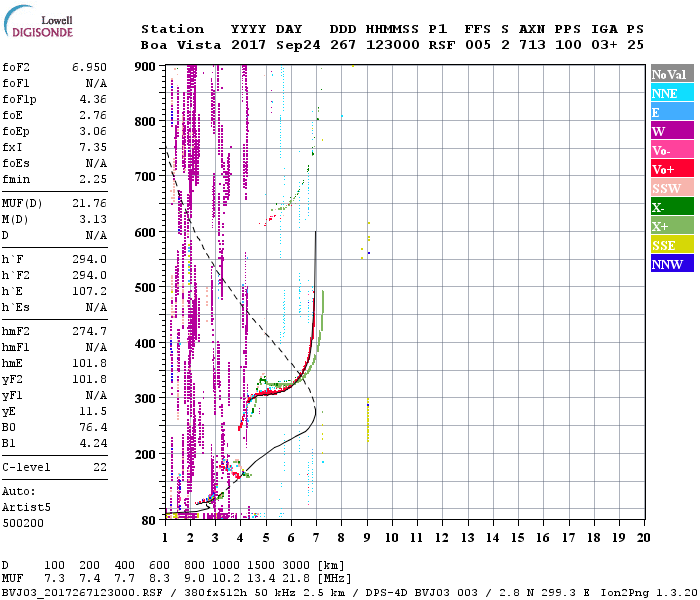This screenshot has height=600, width=700.
Task: Select the SSE yellow legend swatch
Action: pyautogui.click(x=672, y=245)
